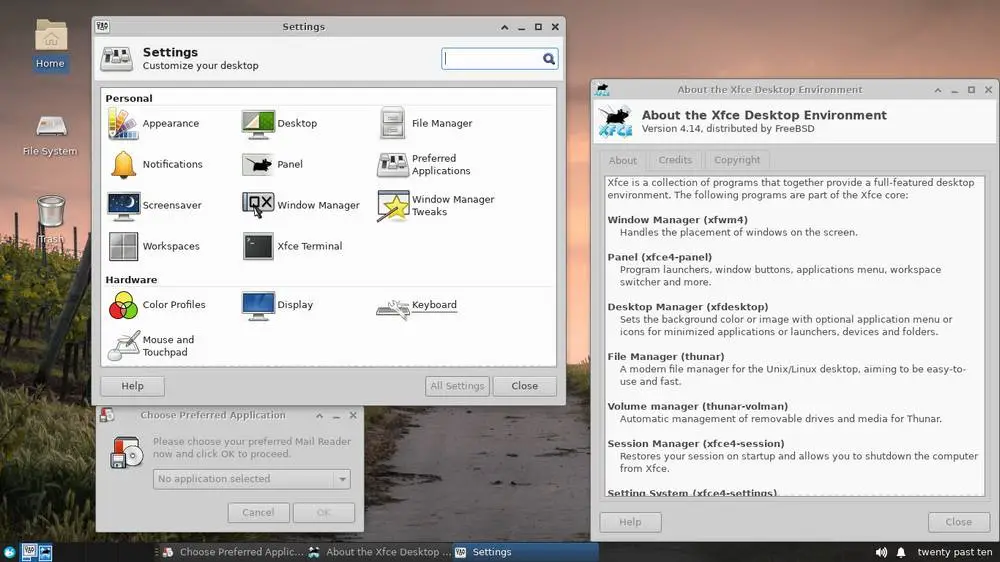Switch to the Credits tab

coord(675,160)
